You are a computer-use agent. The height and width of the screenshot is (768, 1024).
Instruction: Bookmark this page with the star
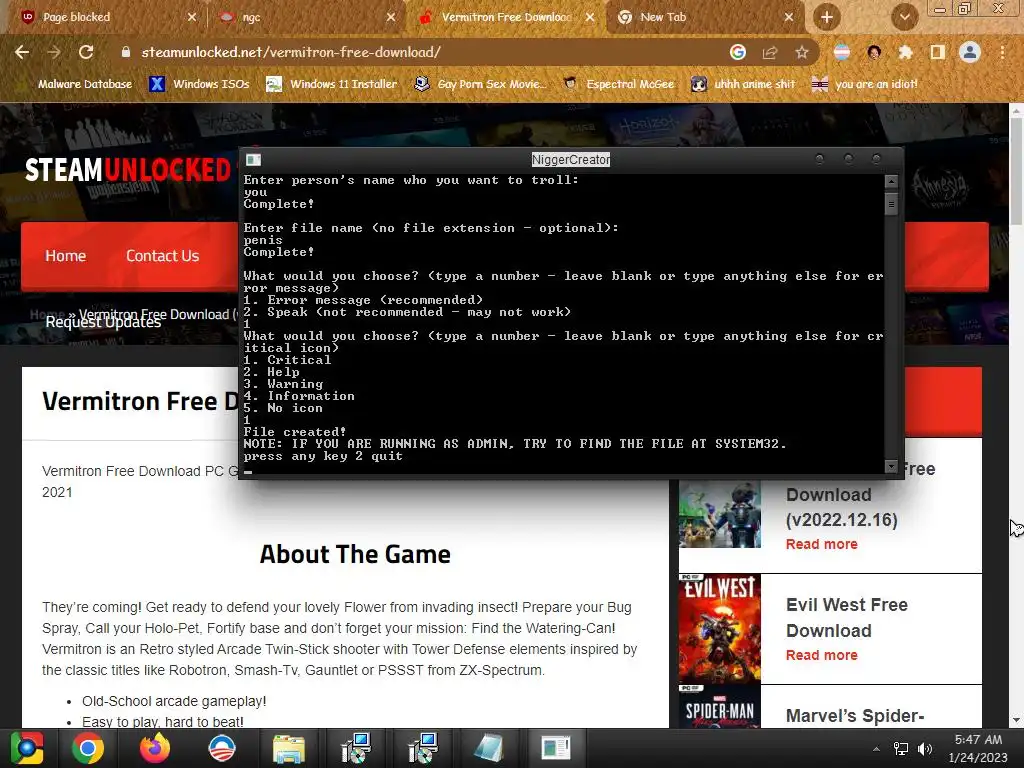pos(802,52)
